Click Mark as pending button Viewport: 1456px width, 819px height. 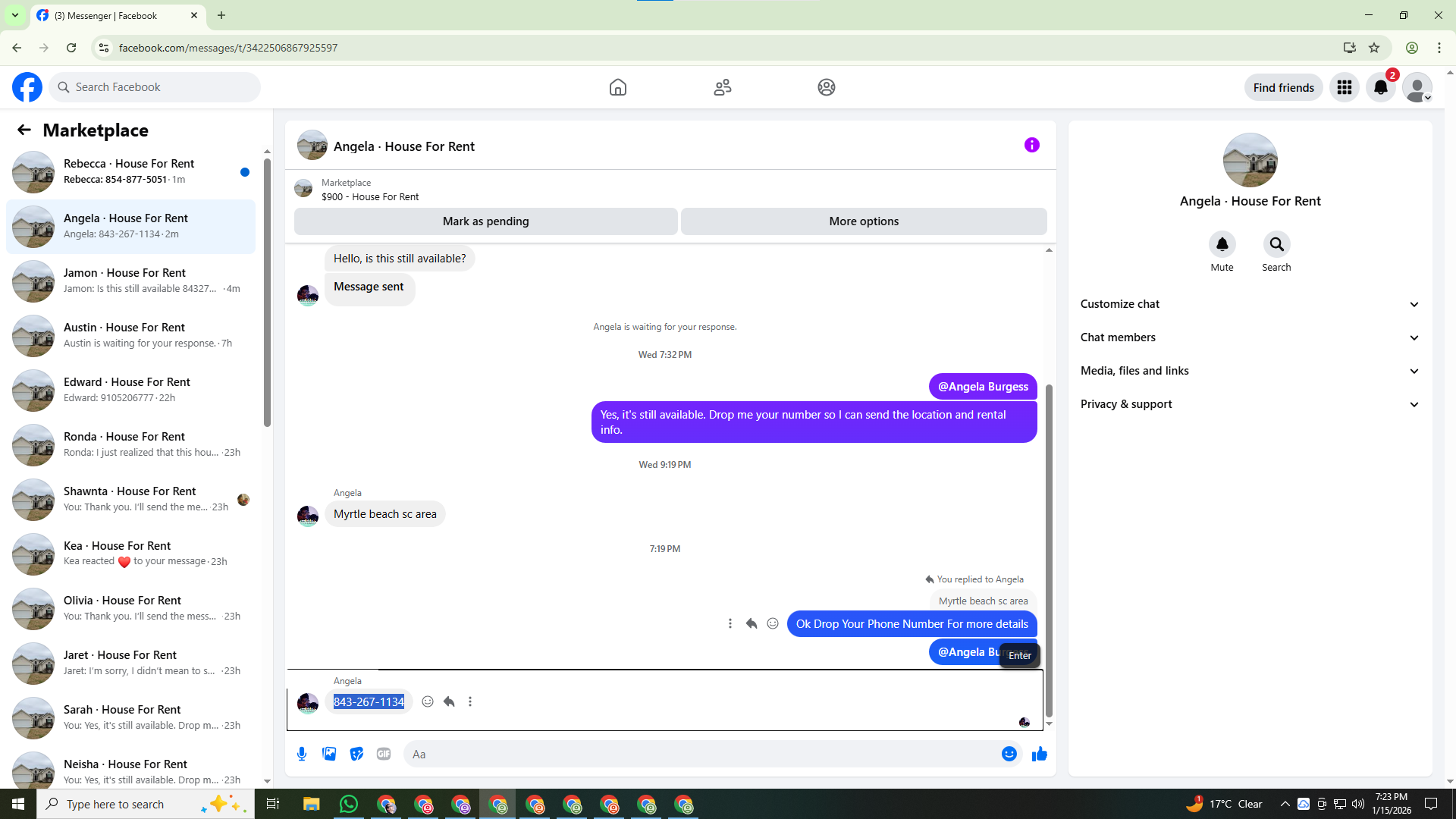click(485, 221)
